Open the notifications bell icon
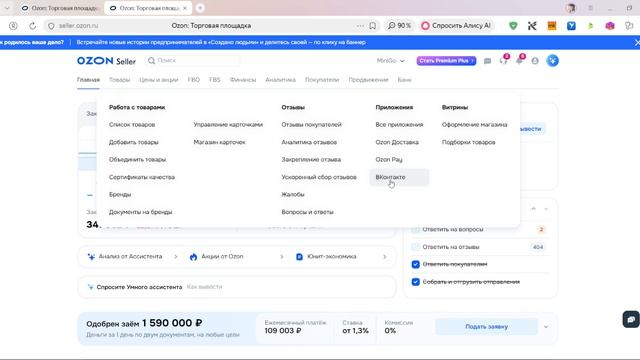The width and height of the screenshot is (640, 360). pos(519,61)
